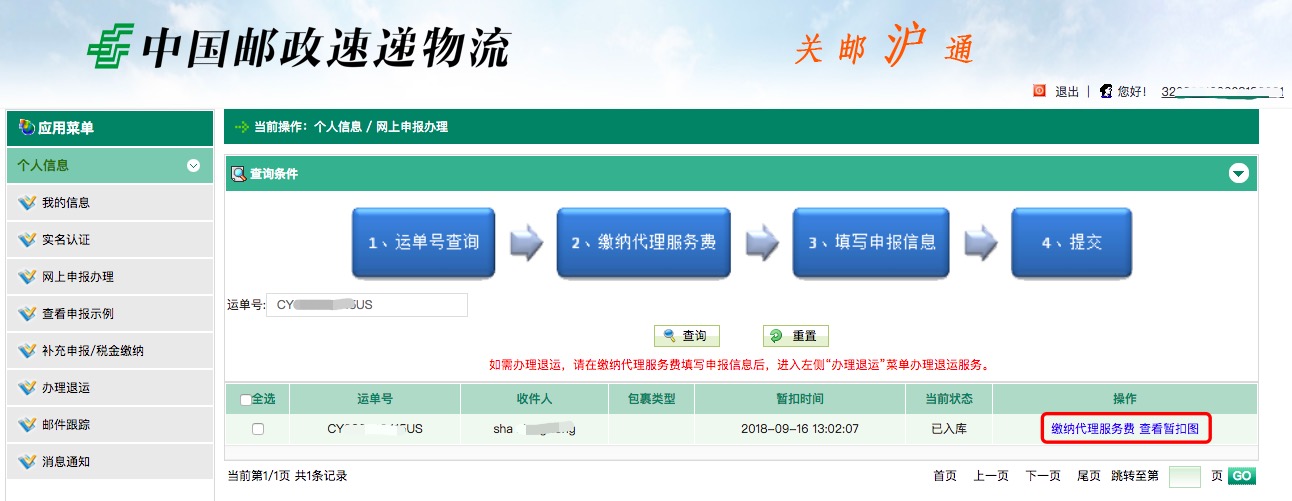Screen dimensions: 1292x501
Task: Click the icon beside 实名认证
Action: 27,240
